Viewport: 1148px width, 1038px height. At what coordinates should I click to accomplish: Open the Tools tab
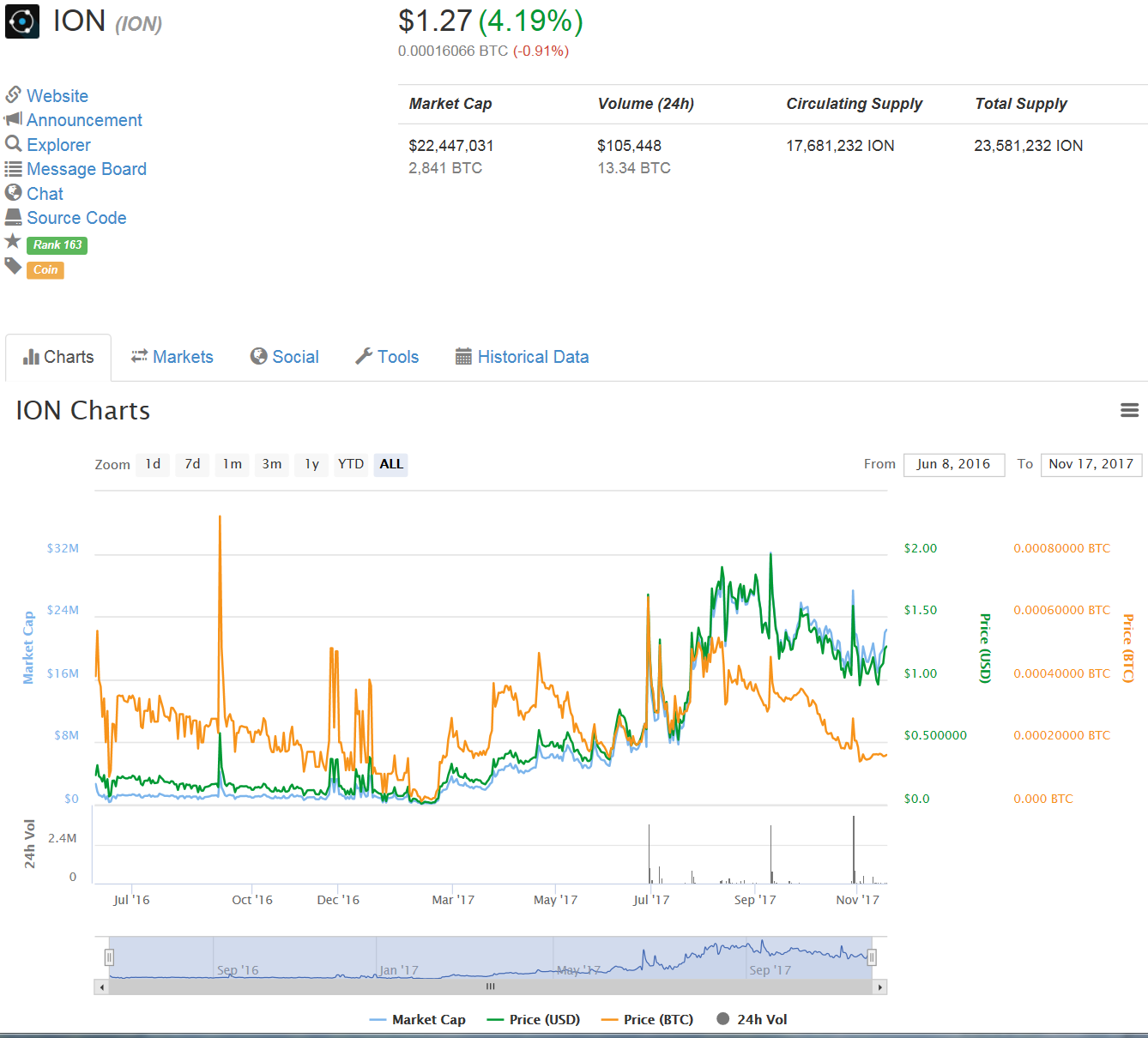pyautogui.click(x=387, y=357)
